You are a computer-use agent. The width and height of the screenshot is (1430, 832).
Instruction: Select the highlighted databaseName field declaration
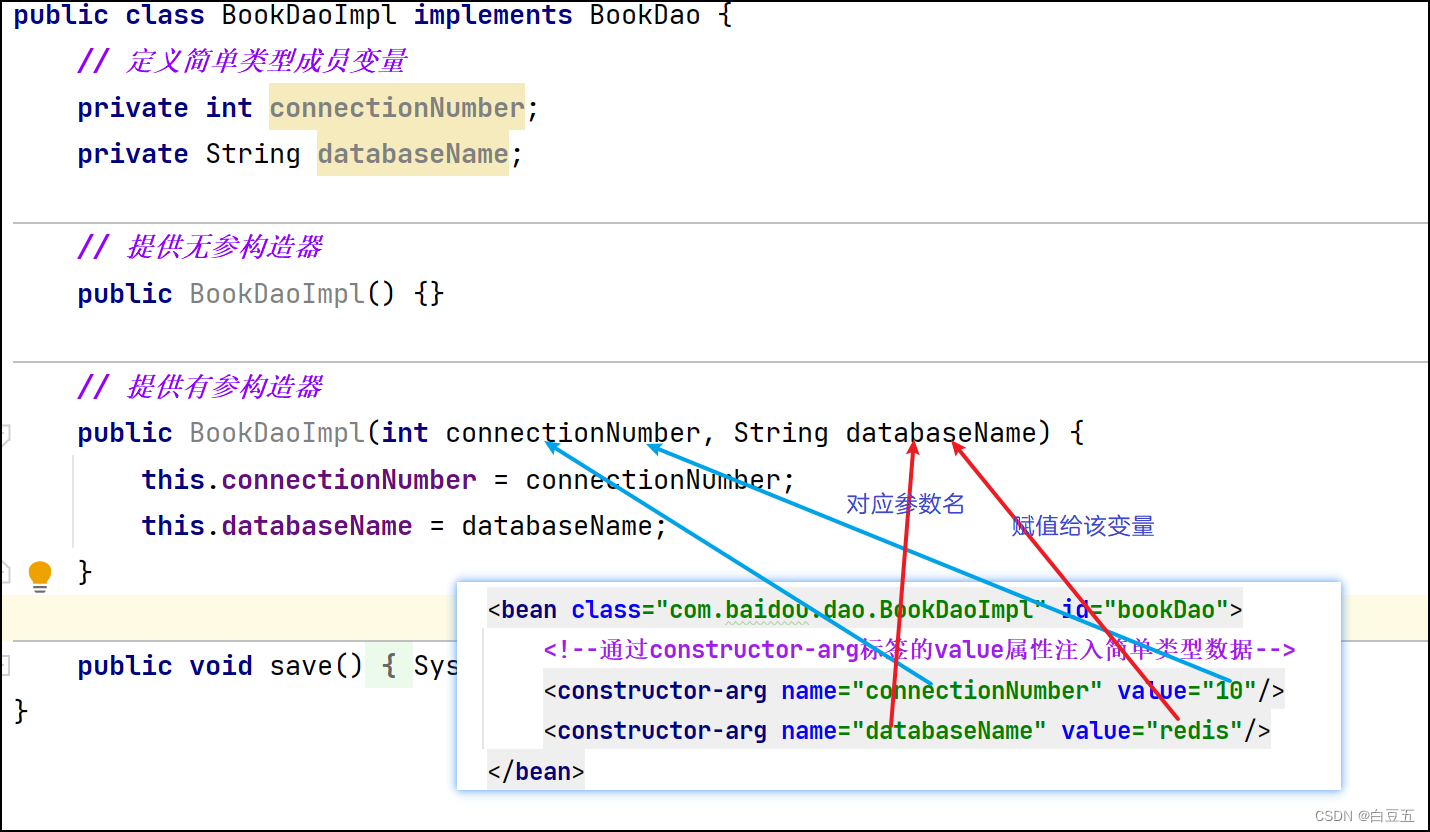pos(413,154)
